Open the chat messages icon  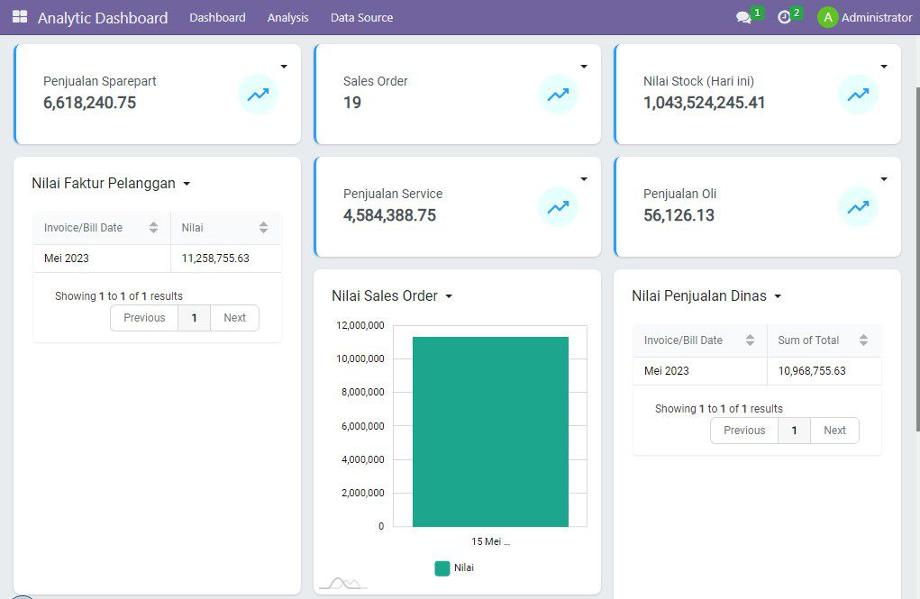[x=743, y=17]
